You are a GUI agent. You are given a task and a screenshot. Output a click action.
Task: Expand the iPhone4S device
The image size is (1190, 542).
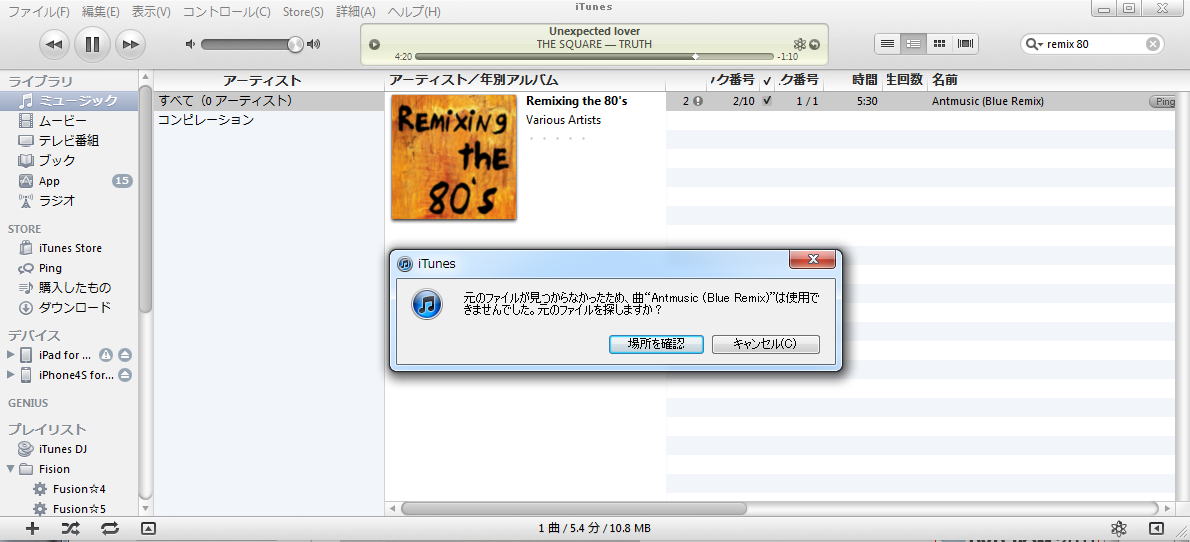pos(11,374)
